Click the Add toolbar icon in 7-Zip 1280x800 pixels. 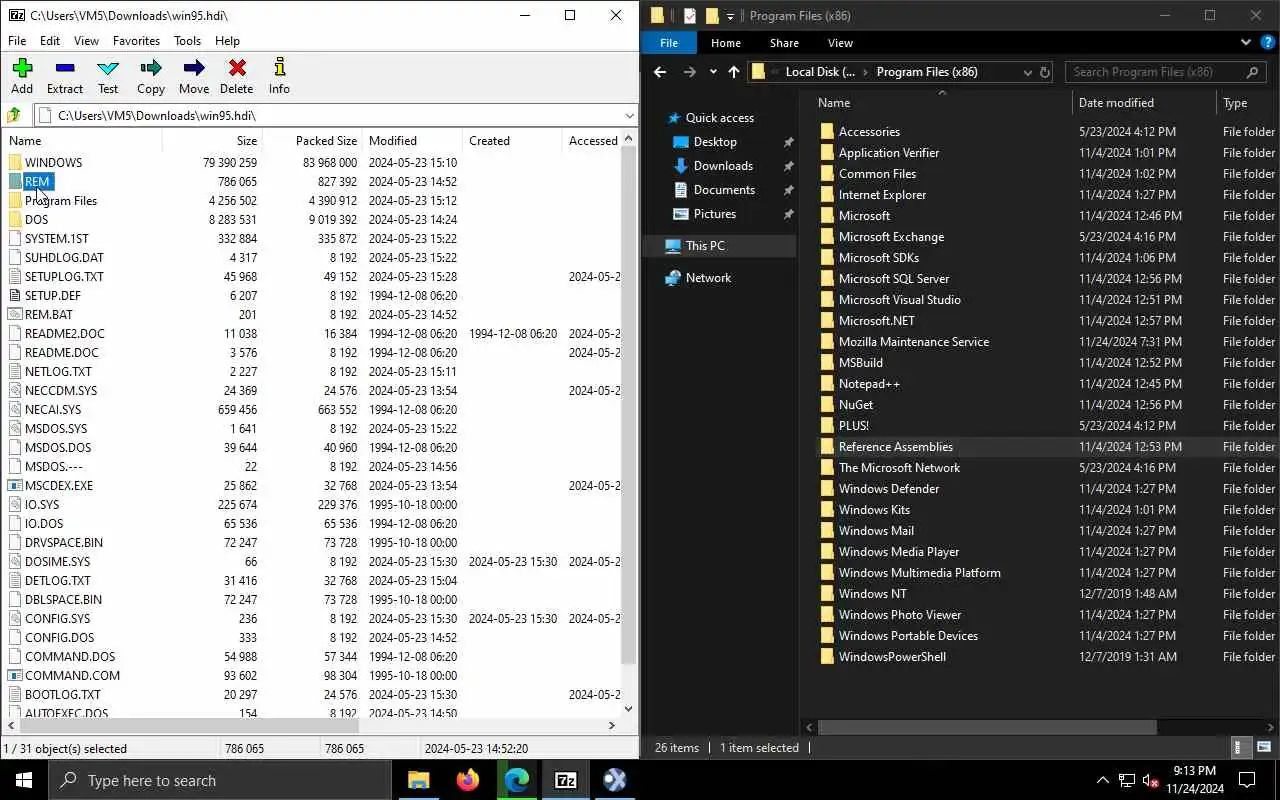(x=22, y=76)
